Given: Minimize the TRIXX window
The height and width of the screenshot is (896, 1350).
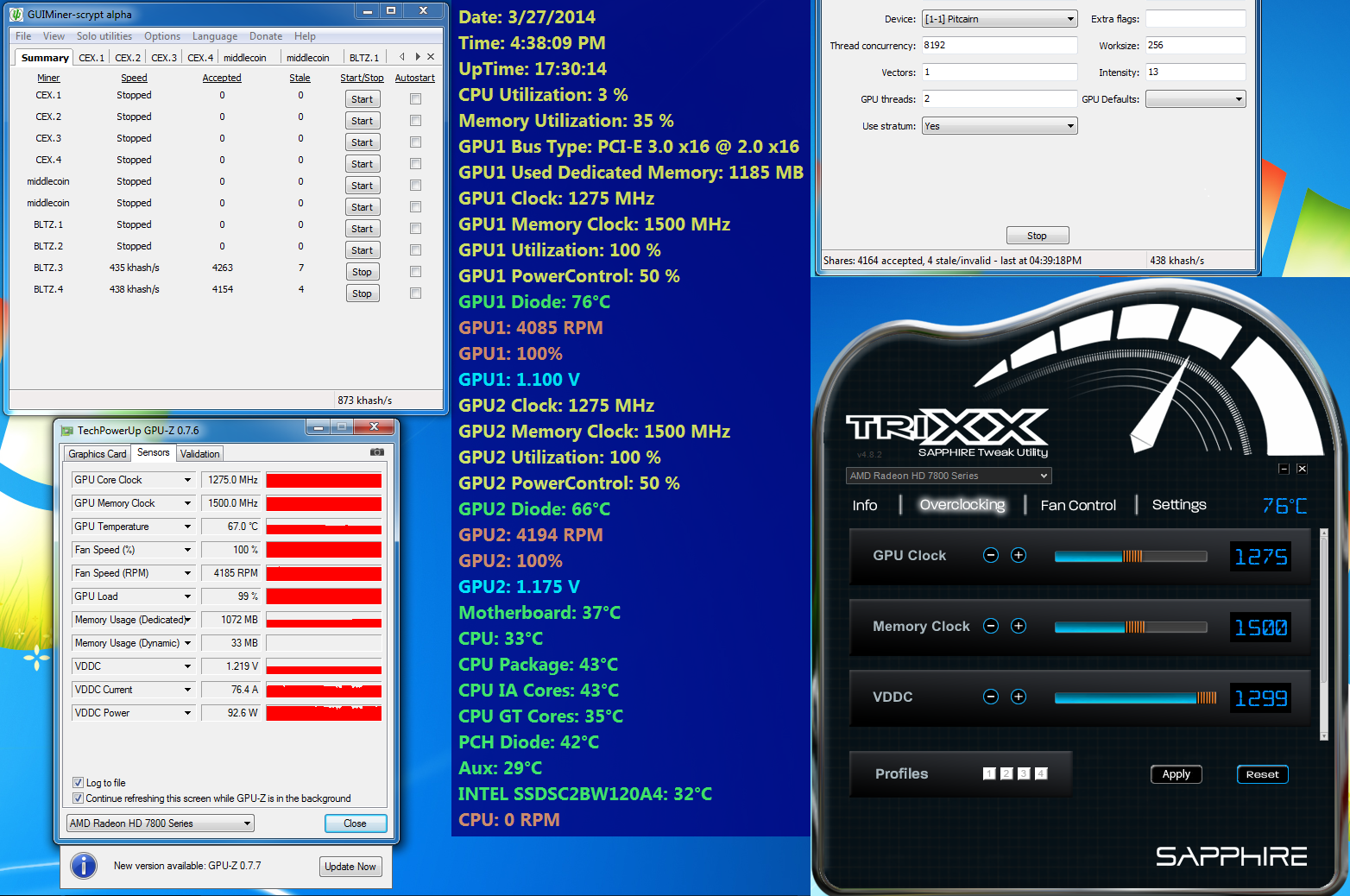Looking at the screenshot, I should coord(1284,469).
